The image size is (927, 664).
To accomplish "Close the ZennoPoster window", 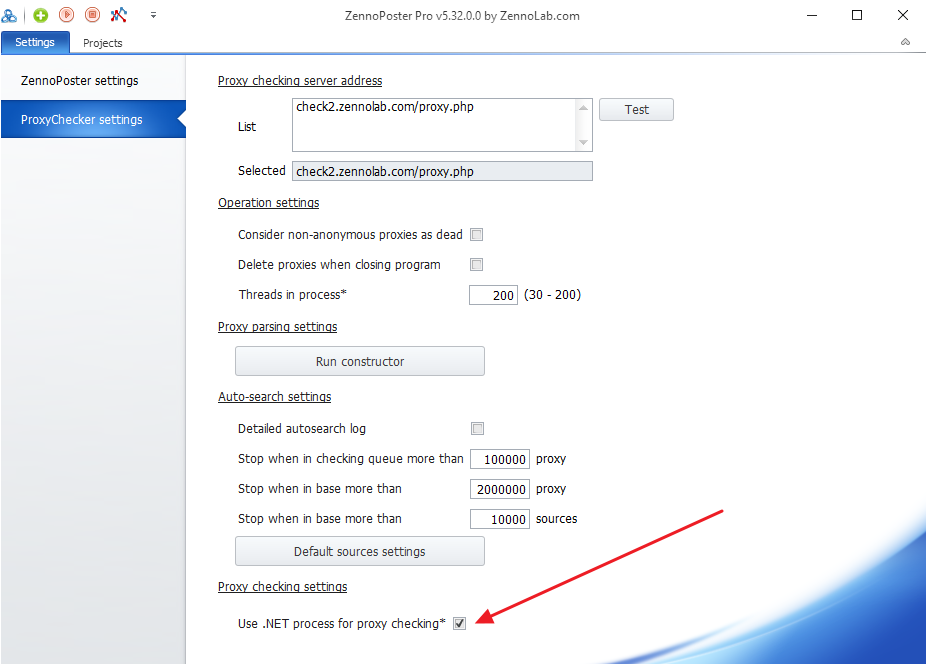I will tap(903, 15).
